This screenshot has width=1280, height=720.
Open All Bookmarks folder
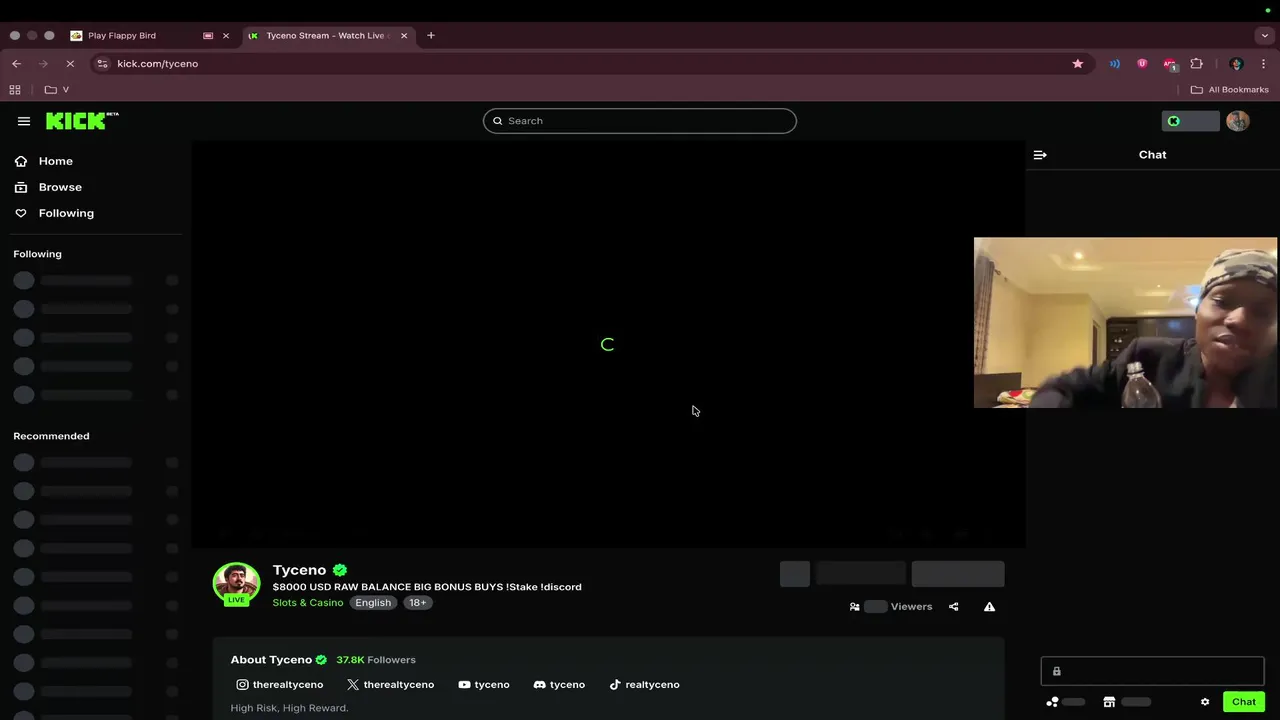pyautogui.click(x=1229, y=90)
